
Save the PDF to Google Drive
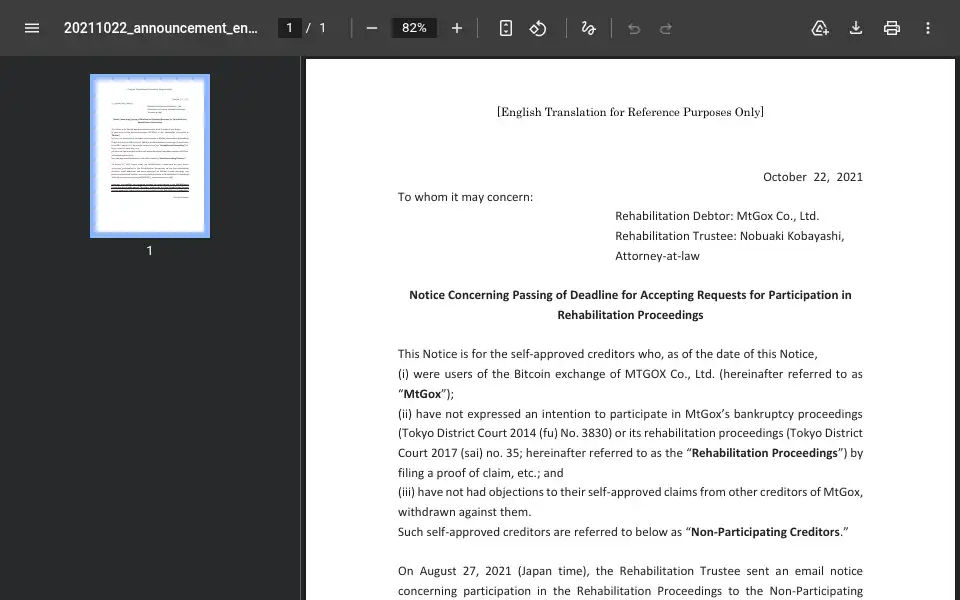click(x=820, y=28)
